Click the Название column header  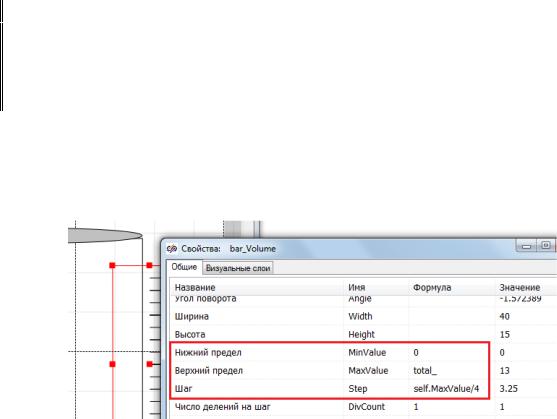coord(257,287)
